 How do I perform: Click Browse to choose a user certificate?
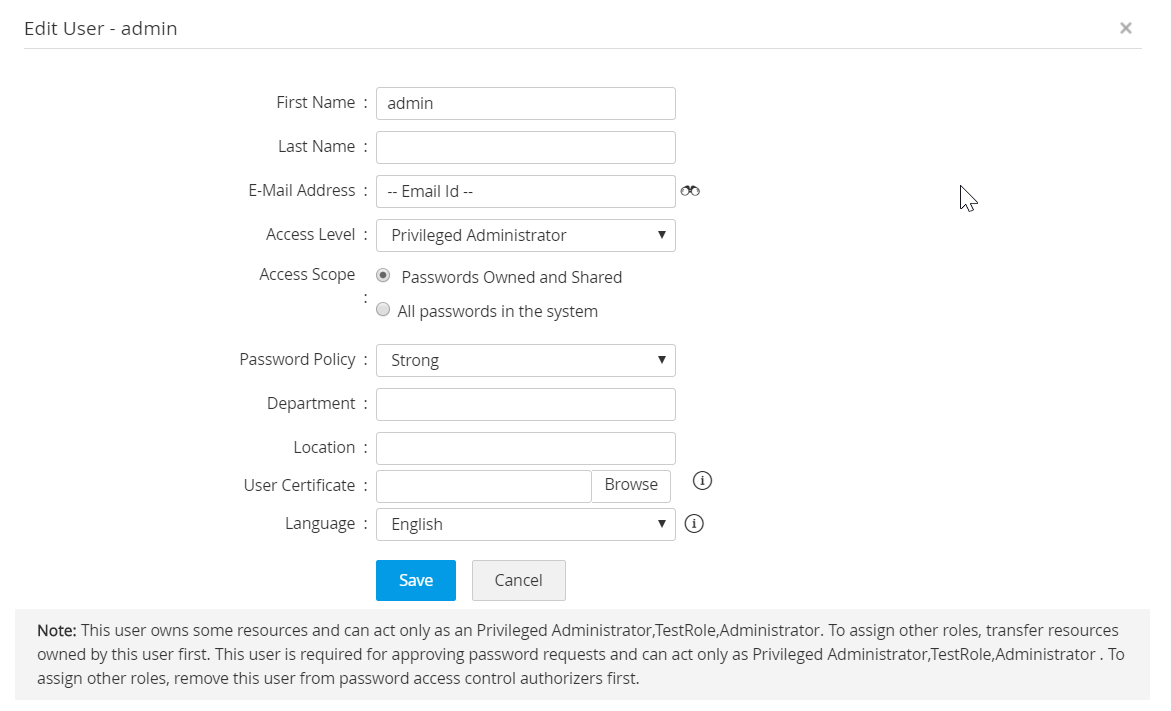tap(631, 485)
